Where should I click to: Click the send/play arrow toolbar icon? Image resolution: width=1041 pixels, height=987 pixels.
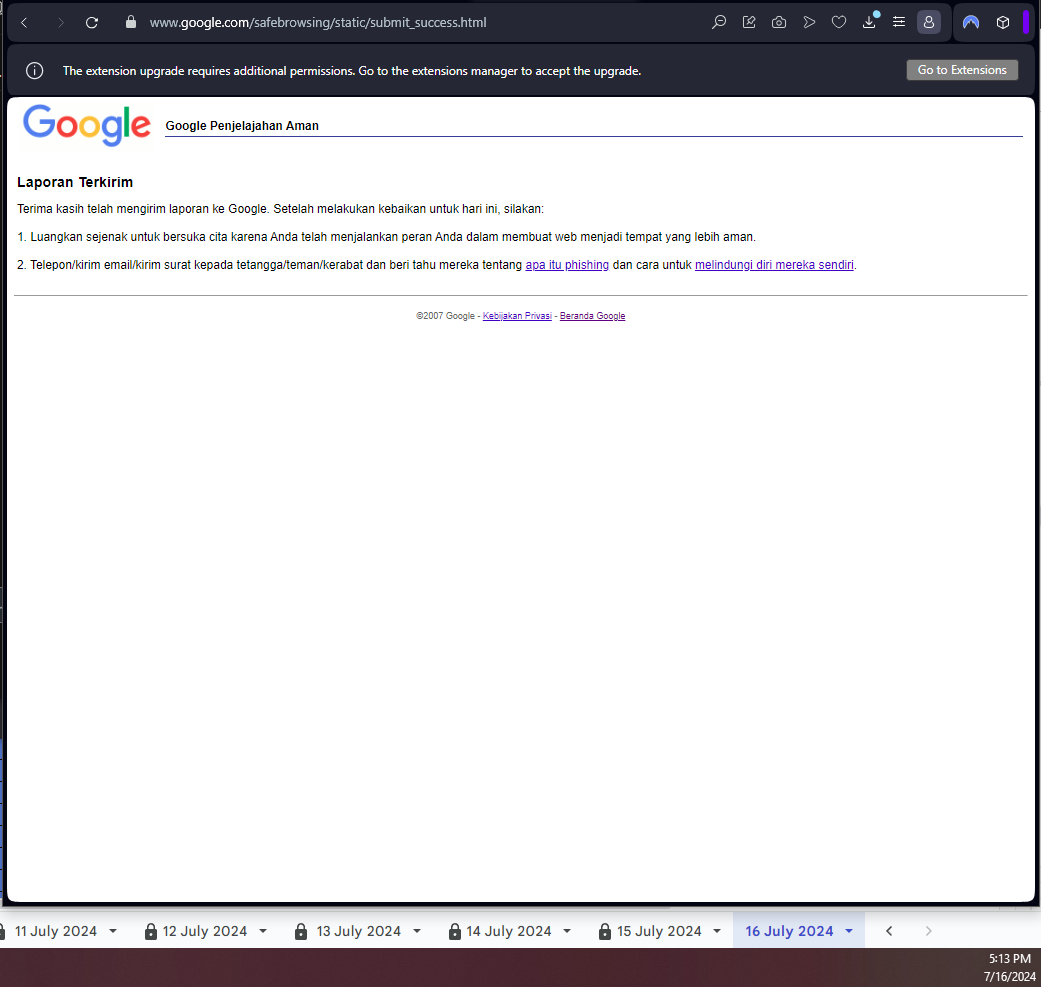[809, 23]
